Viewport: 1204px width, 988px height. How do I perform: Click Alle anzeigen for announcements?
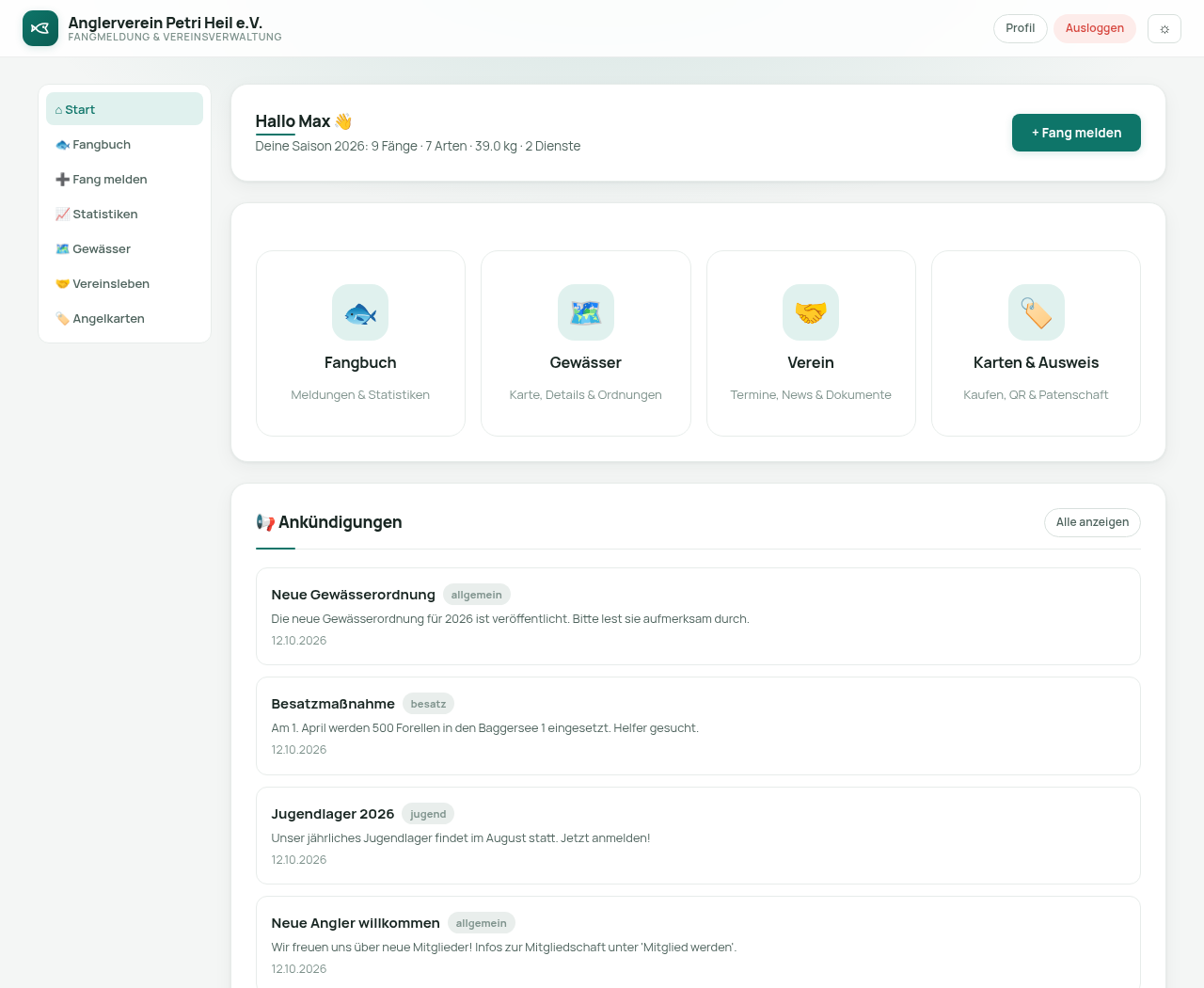[1092, 522]
